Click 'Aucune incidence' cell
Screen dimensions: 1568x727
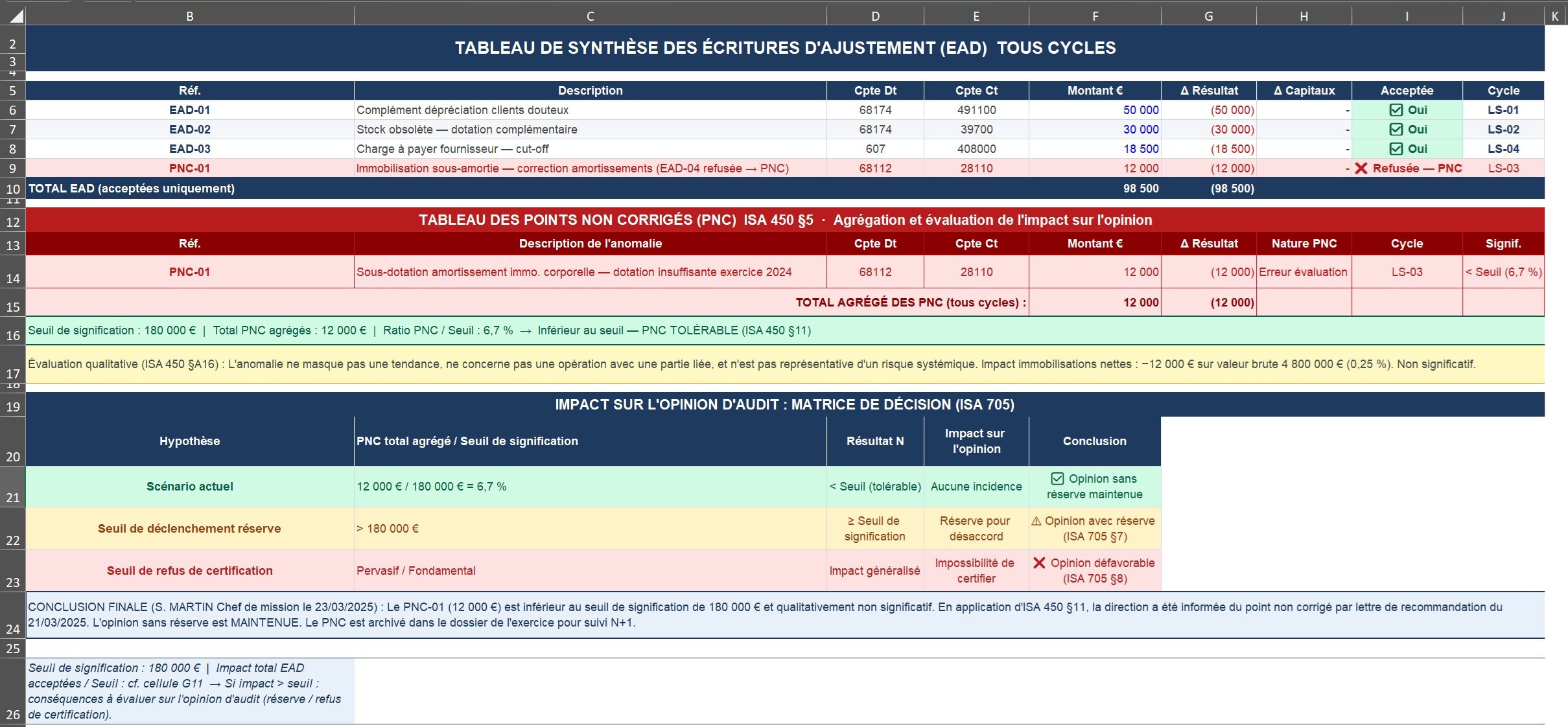coord(976,487)
